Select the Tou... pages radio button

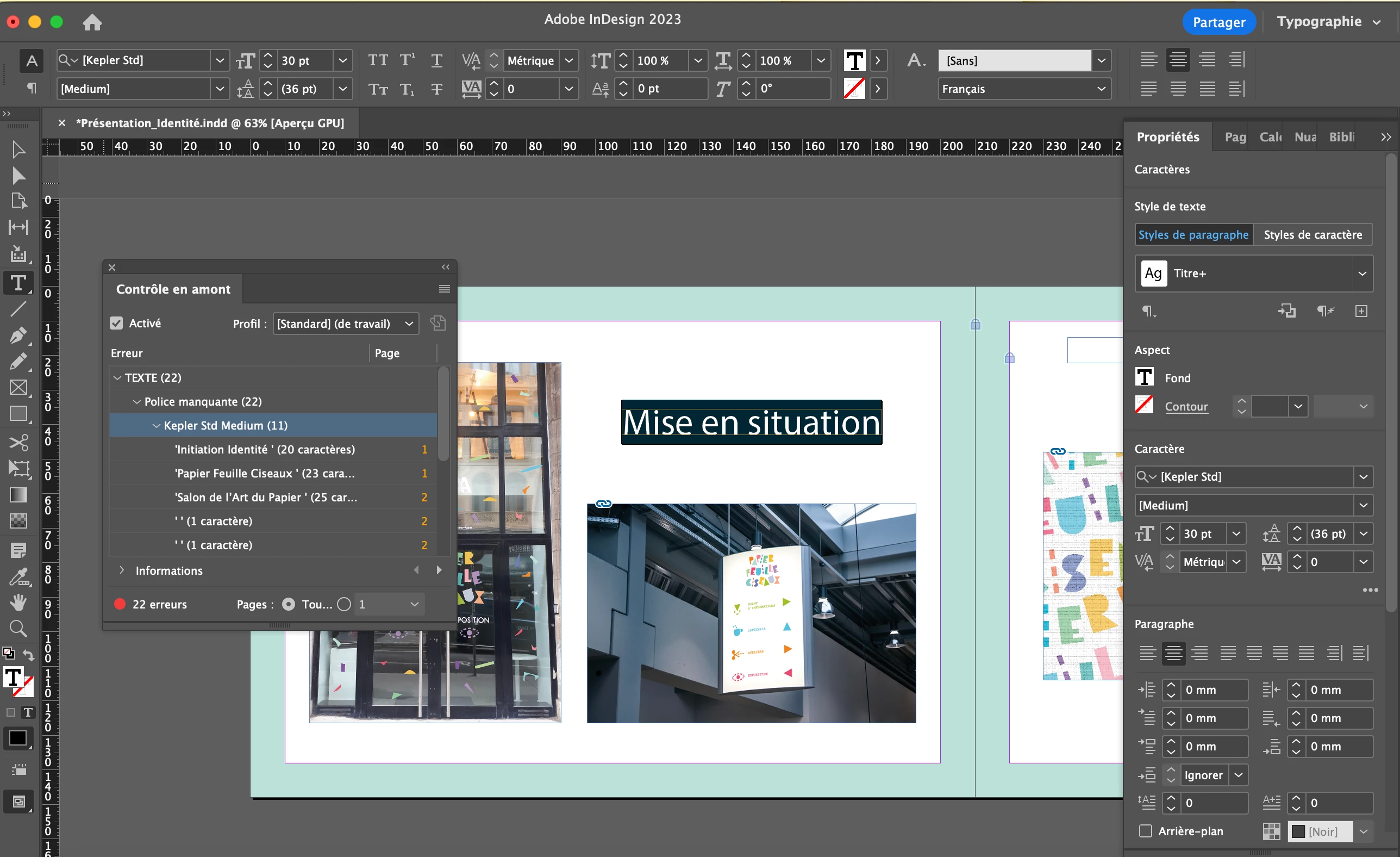(x=289, y=604)
